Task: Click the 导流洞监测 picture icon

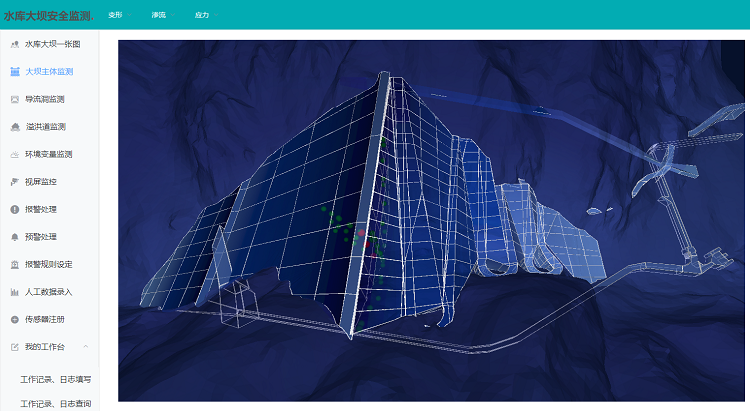Action: pos(14,99)
